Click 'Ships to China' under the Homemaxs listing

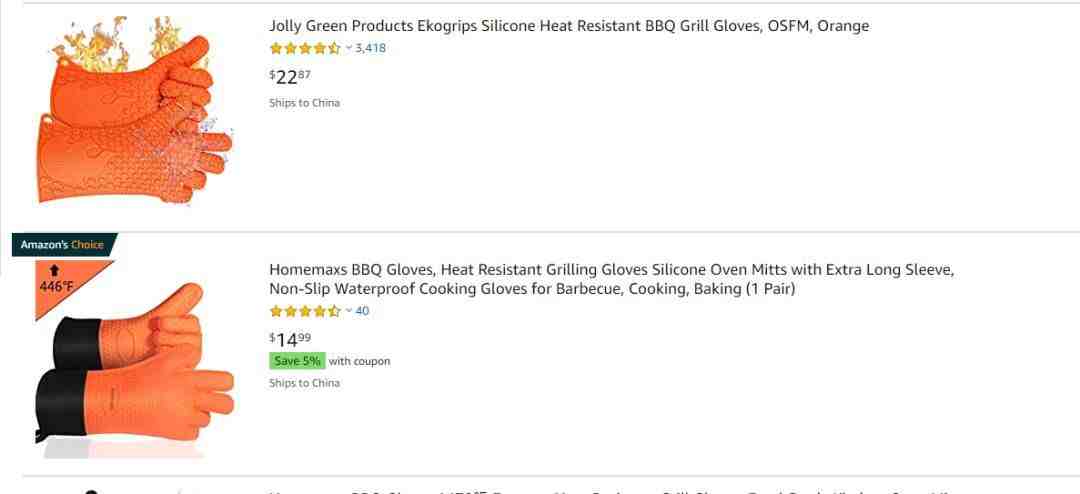coord(304,383)
